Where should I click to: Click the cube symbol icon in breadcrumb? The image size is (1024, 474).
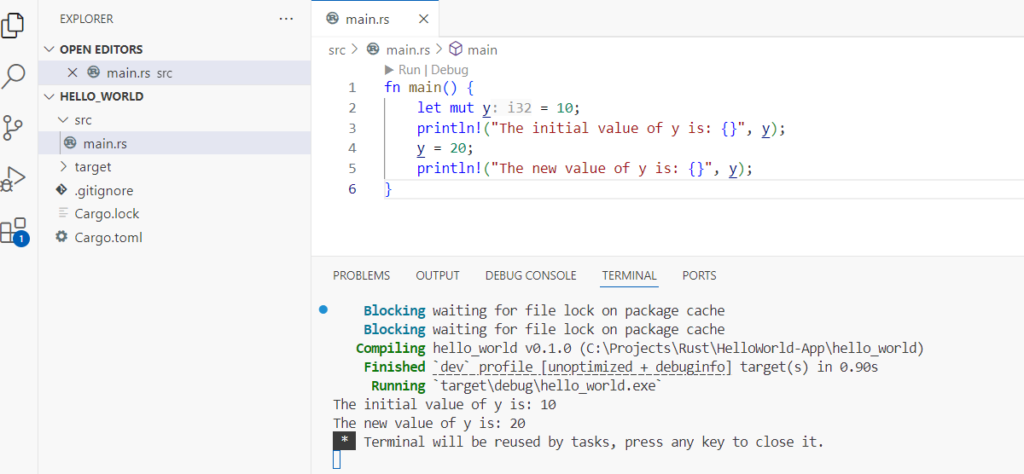[456, 49]
